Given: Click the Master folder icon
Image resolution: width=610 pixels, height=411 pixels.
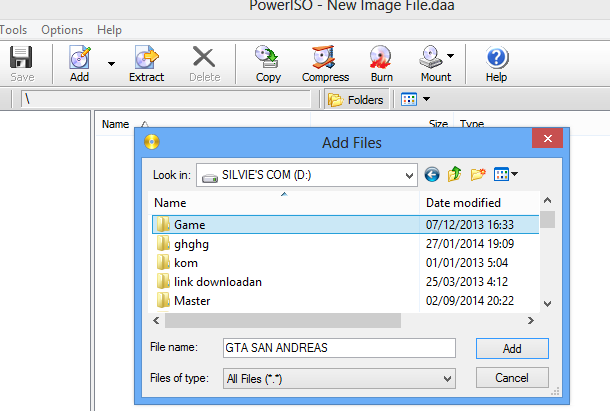Looking at the screenshot, I should (x=163, y=300).
